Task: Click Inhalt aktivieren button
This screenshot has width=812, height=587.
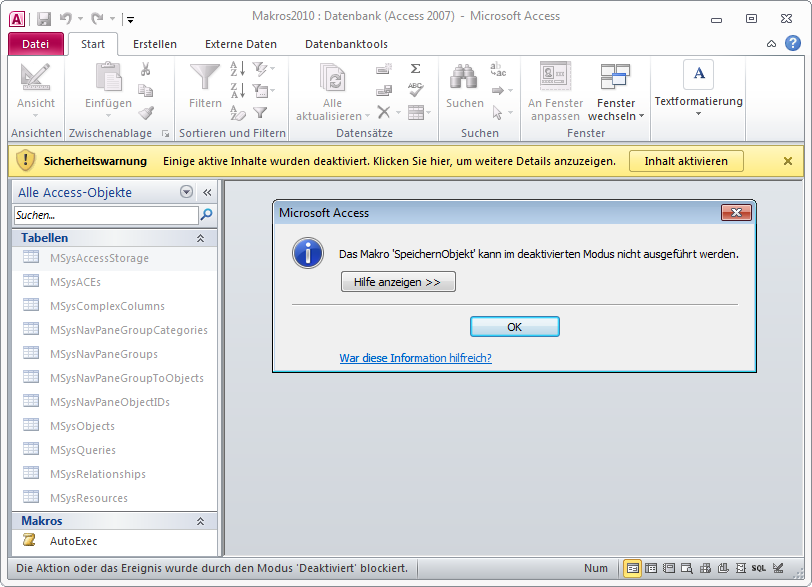Action: click(x=686, y=161)
